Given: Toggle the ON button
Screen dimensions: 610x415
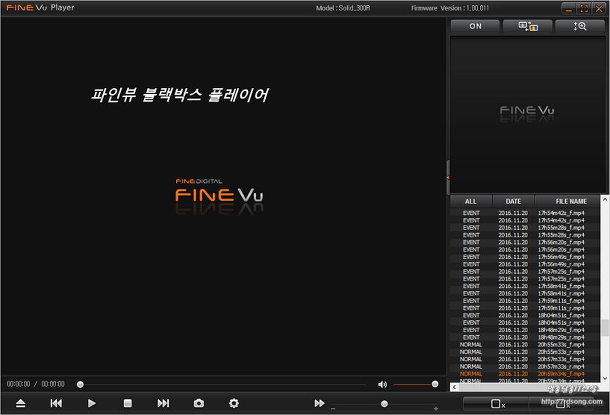Looking at the screenshot, I should point(475,27).
